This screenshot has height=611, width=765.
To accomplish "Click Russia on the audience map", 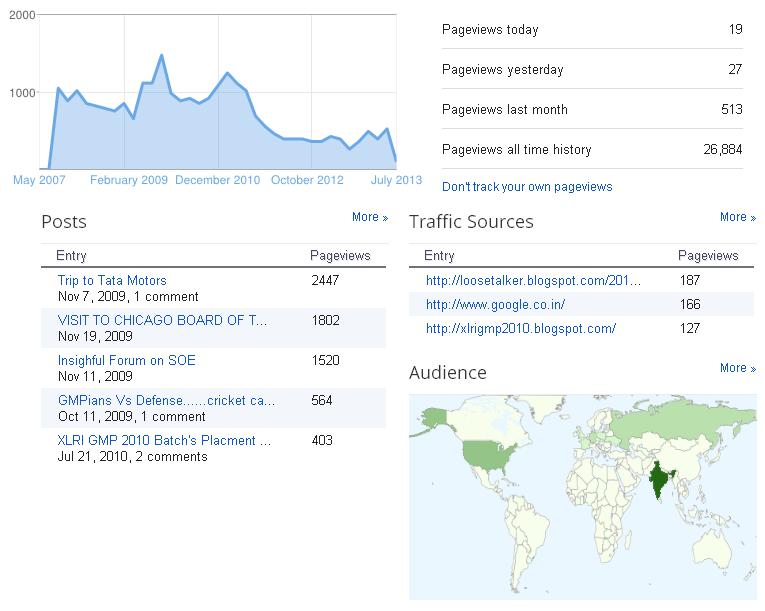I will (x=678, y=422).
